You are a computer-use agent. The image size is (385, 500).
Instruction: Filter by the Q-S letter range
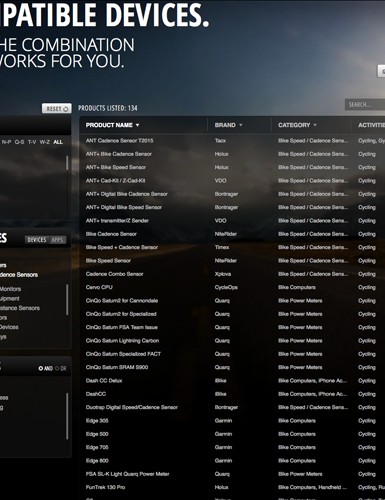coord(19,142)
